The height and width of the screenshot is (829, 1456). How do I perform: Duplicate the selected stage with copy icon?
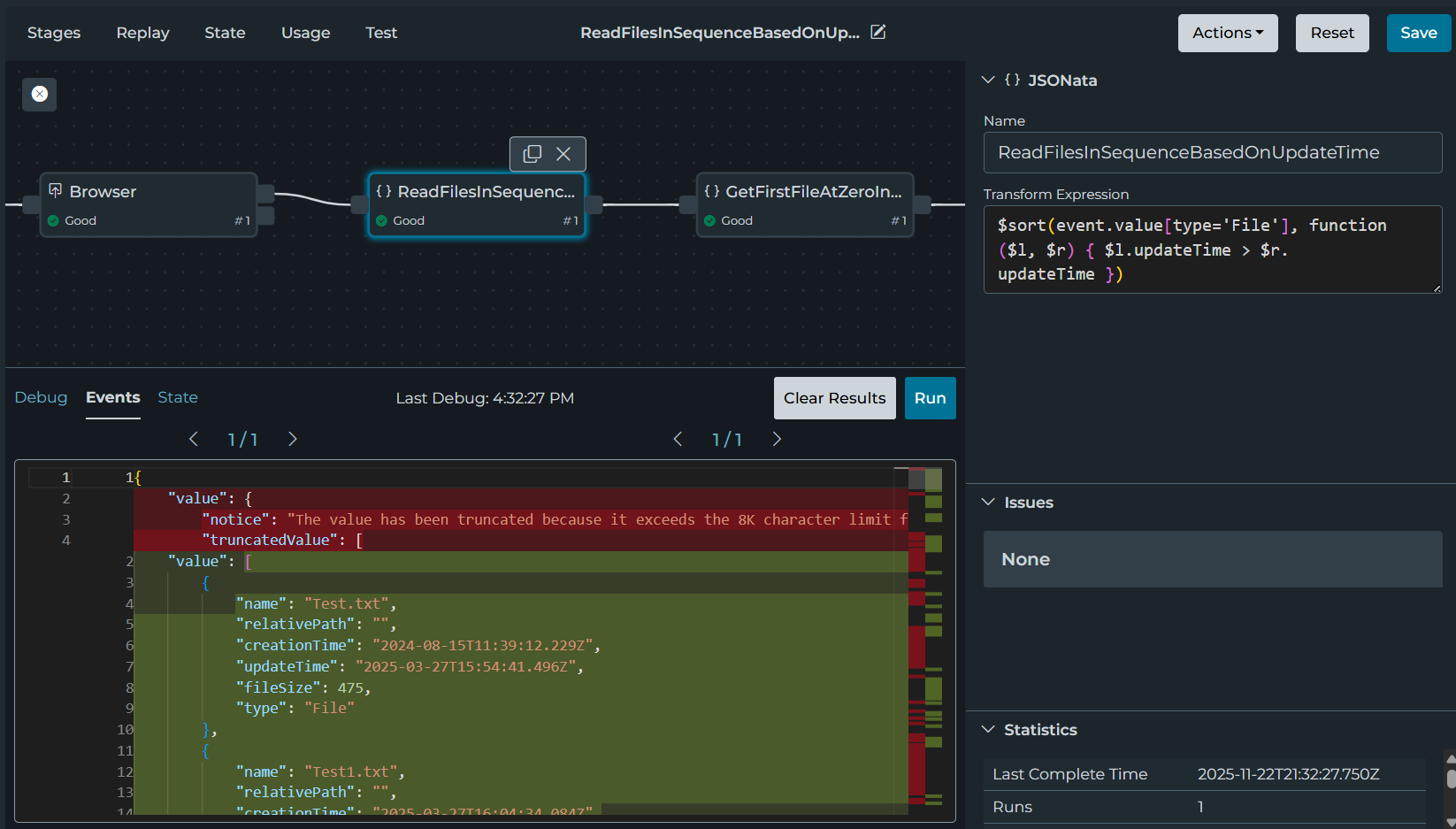click(532, 154)
